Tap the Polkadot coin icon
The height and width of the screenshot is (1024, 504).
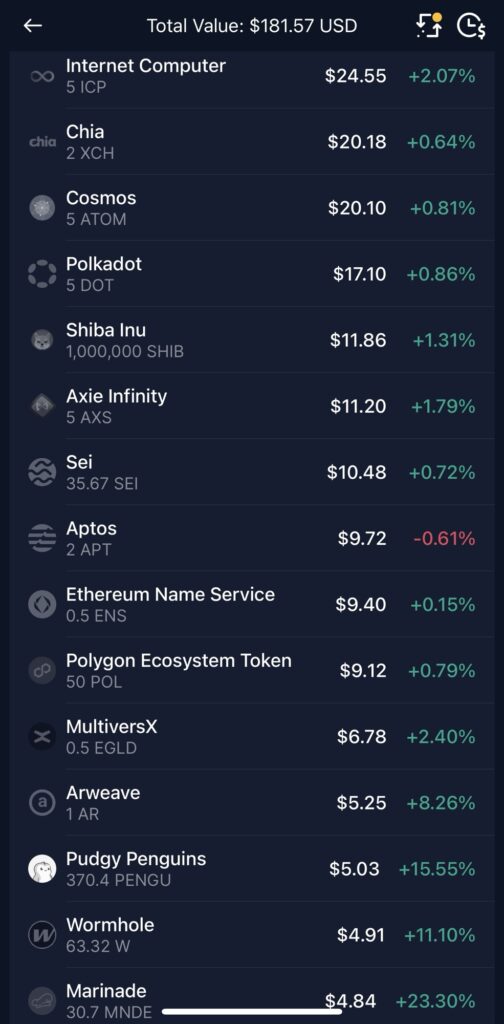(42, 274)
